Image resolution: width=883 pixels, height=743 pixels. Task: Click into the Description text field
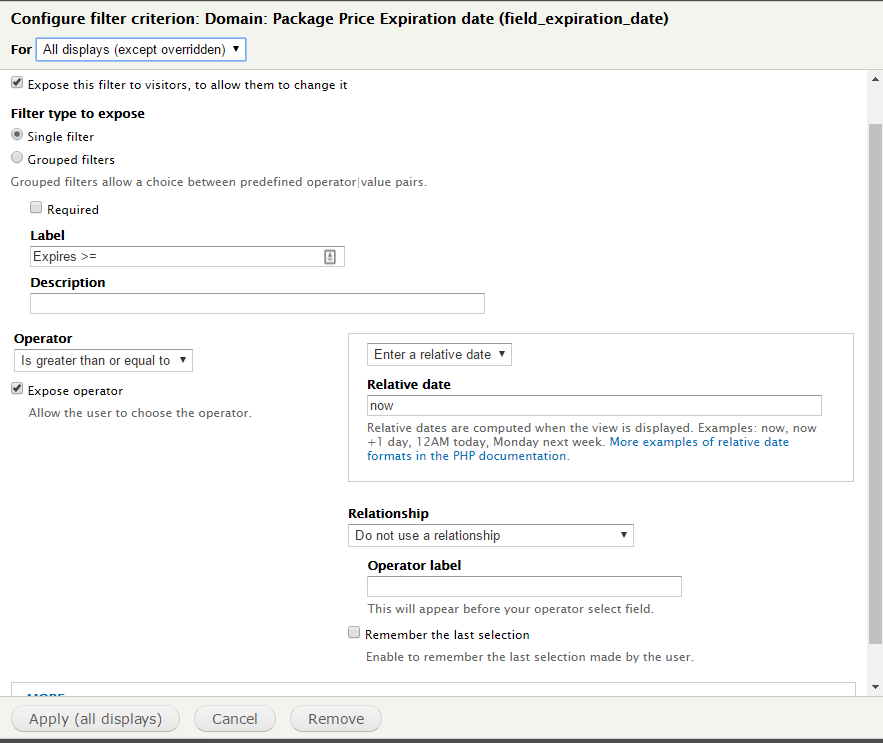point(257,303)
